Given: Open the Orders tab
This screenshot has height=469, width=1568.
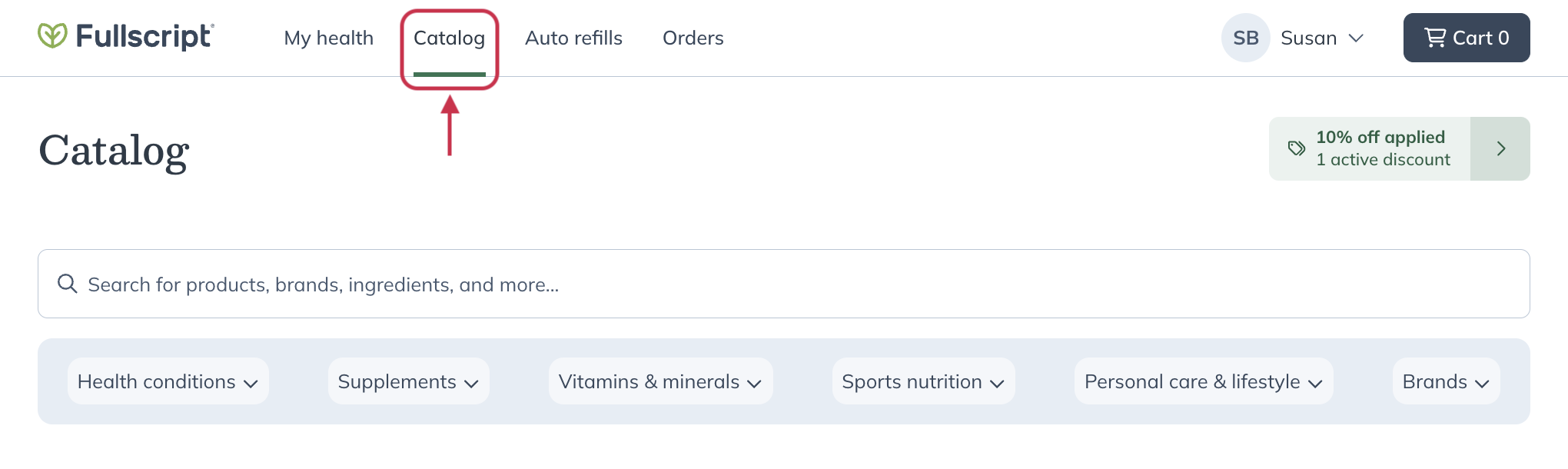Looking at the screenshot, I should point(693,38).
